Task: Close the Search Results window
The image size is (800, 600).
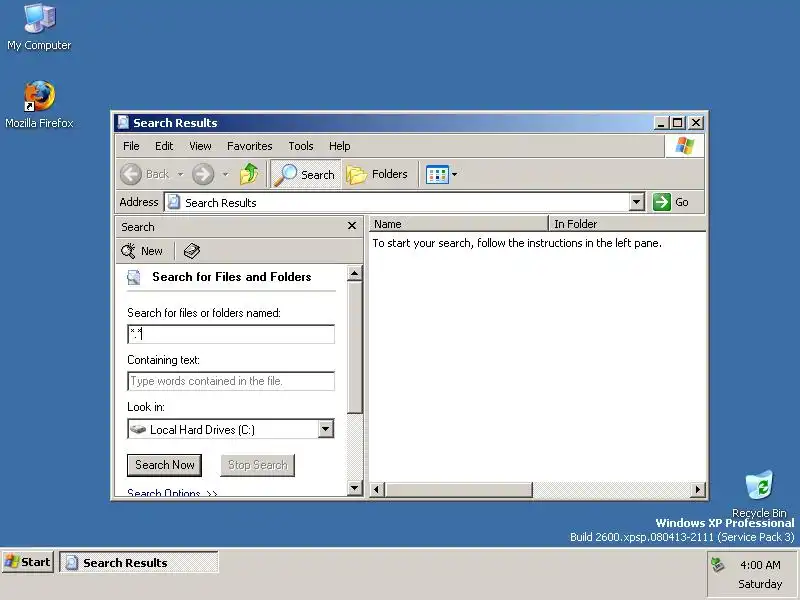Action: (x=696, y=123)
